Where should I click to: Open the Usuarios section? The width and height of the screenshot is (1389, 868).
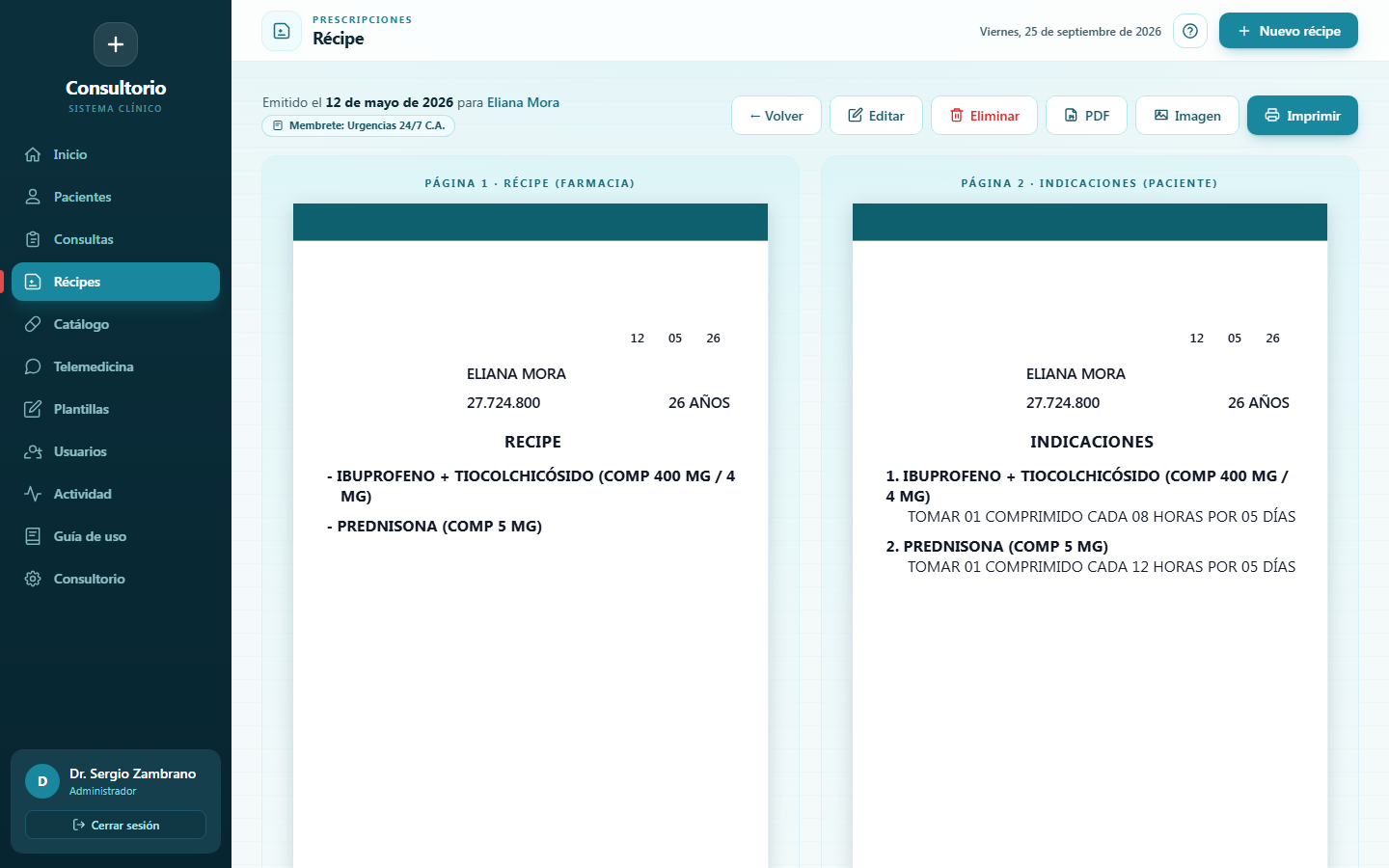click(x=116, y=451)
